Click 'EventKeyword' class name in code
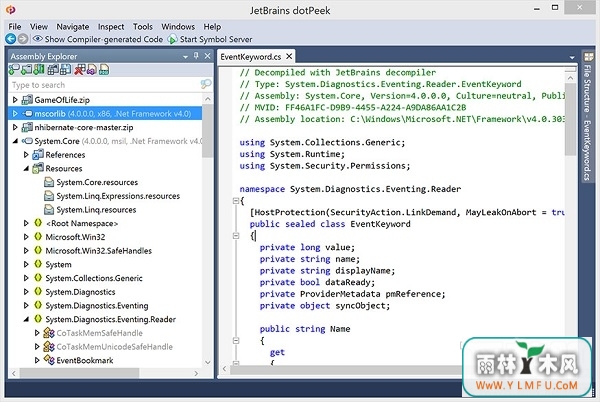The width and height of the screenshot is (600, 402). [380, 224]
